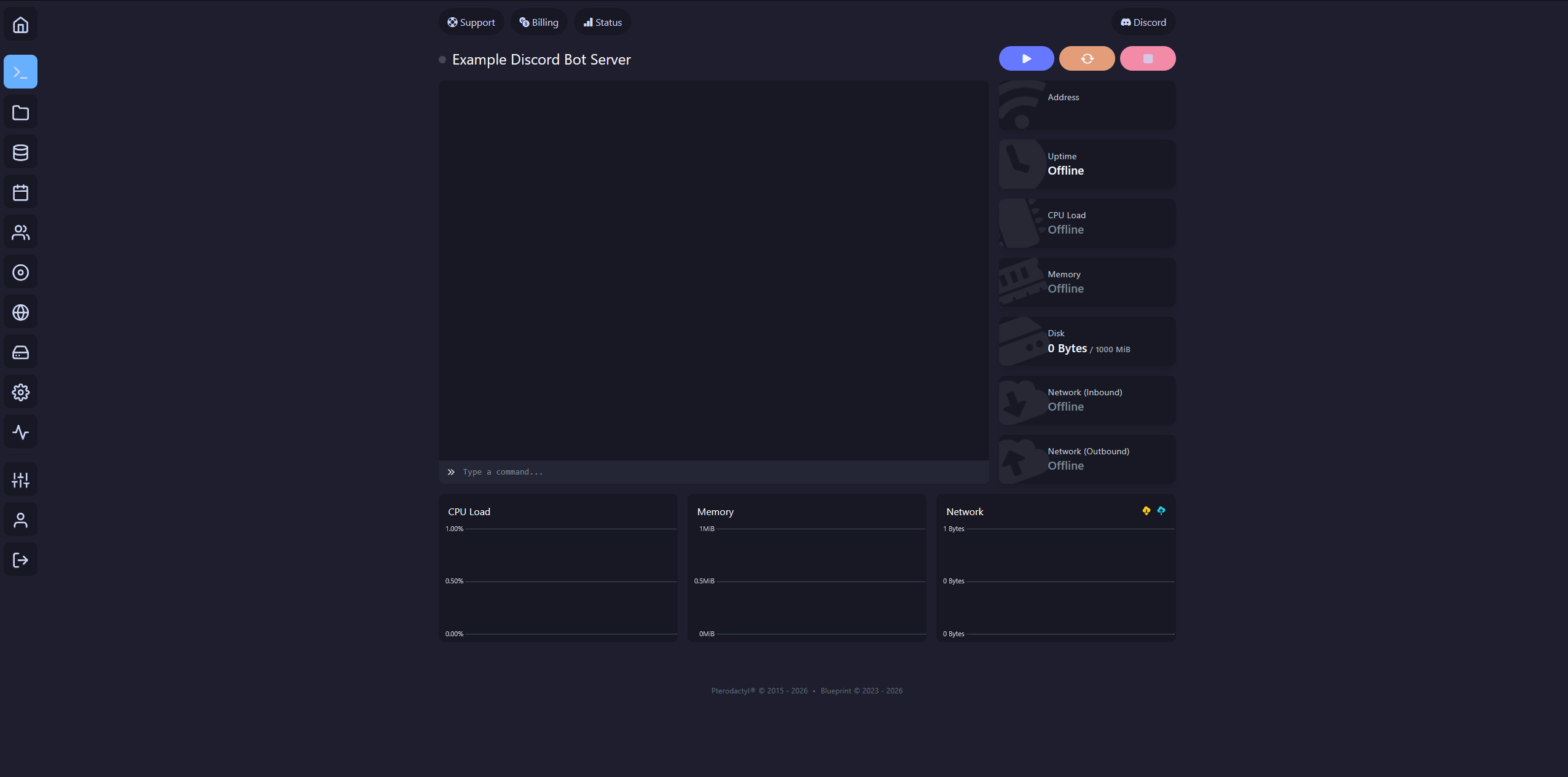
Task: Select the Console terminal icon in sidebar
Action: tap(20, 71)
